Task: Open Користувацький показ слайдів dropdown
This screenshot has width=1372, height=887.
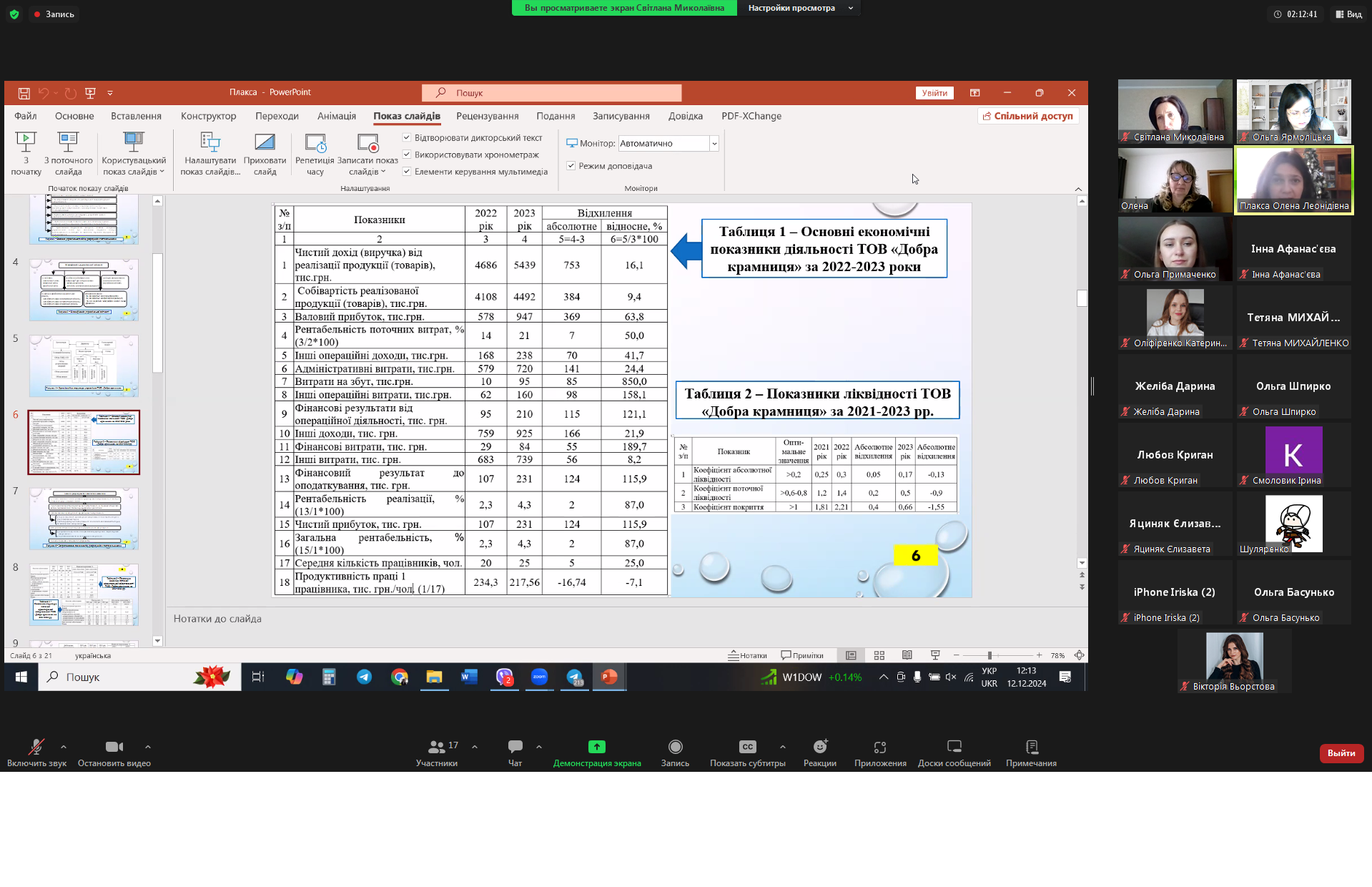Action: [x=134, y=153]
